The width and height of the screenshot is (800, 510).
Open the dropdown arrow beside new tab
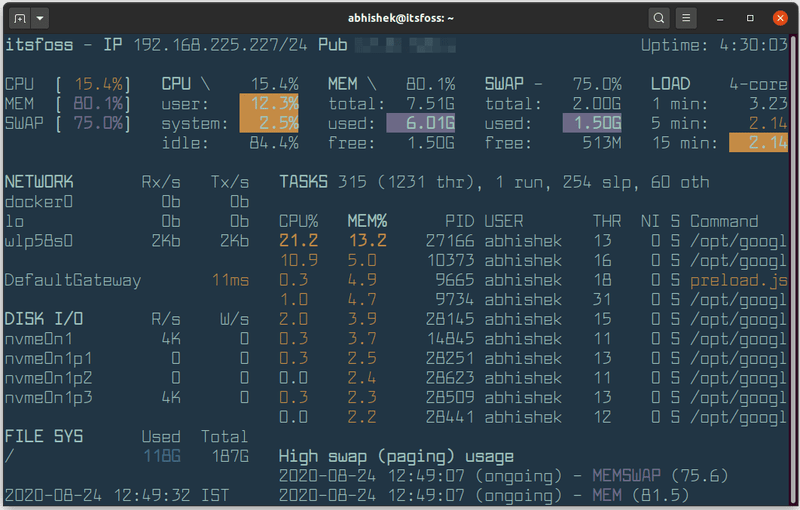click(40, 18)
